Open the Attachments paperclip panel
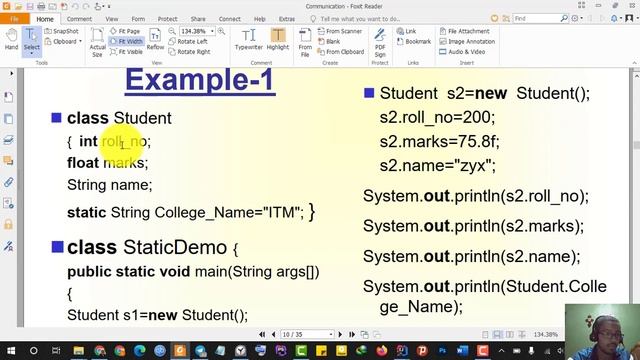 [x=8, y=182]
